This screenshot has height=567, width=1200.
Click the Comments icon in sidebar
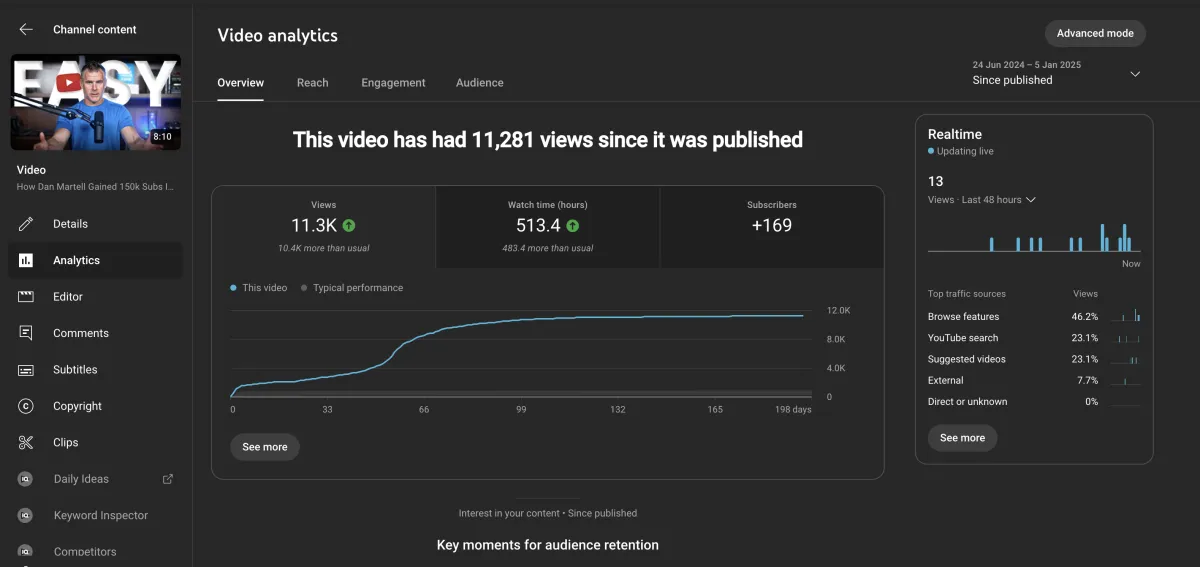pyautogui.click(x=26, y=333)
